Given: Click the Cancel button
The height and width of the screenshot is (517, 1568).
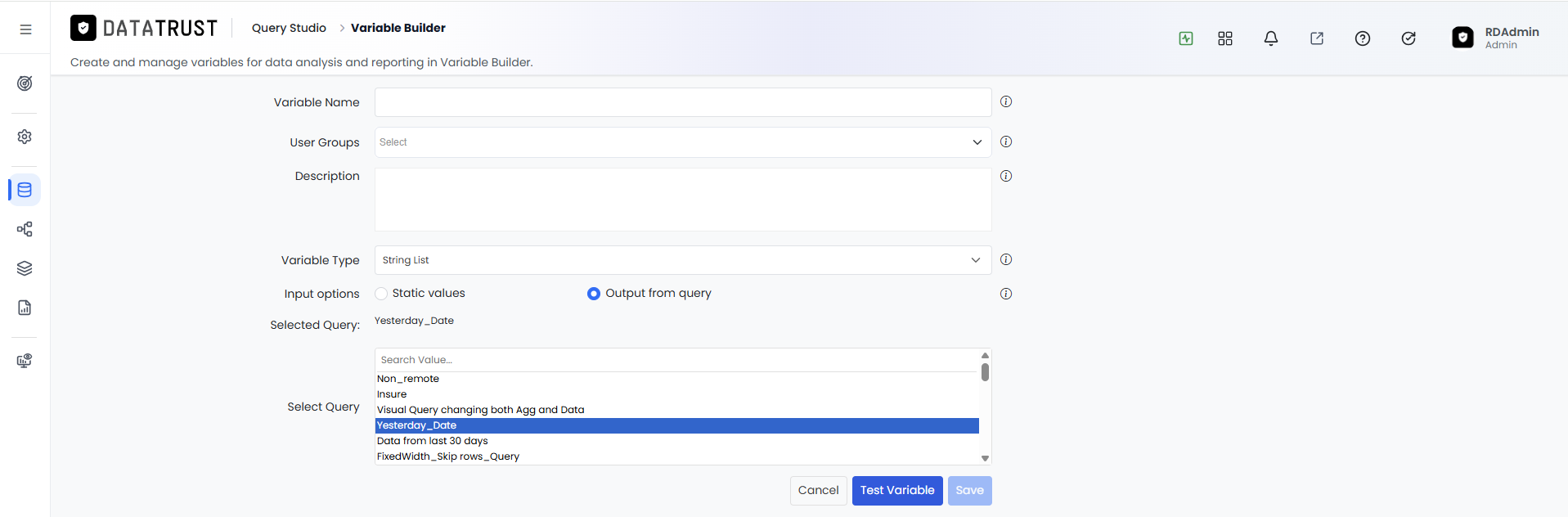Looking at the screenshot, I should (x=818, y=491).
